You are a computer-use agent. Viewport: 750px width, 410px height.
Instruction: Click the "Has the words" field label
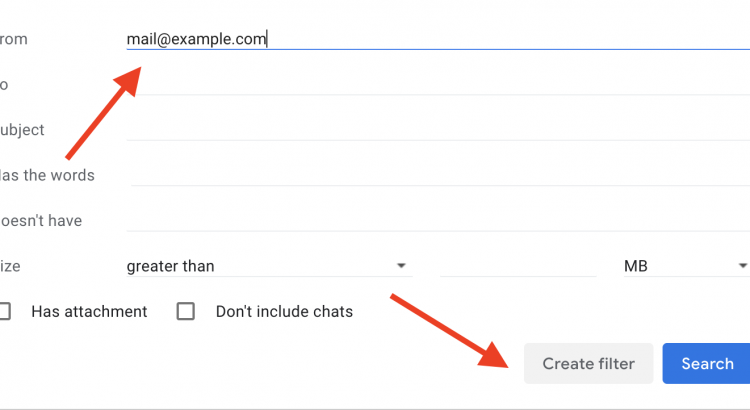(x=47, y=175)
